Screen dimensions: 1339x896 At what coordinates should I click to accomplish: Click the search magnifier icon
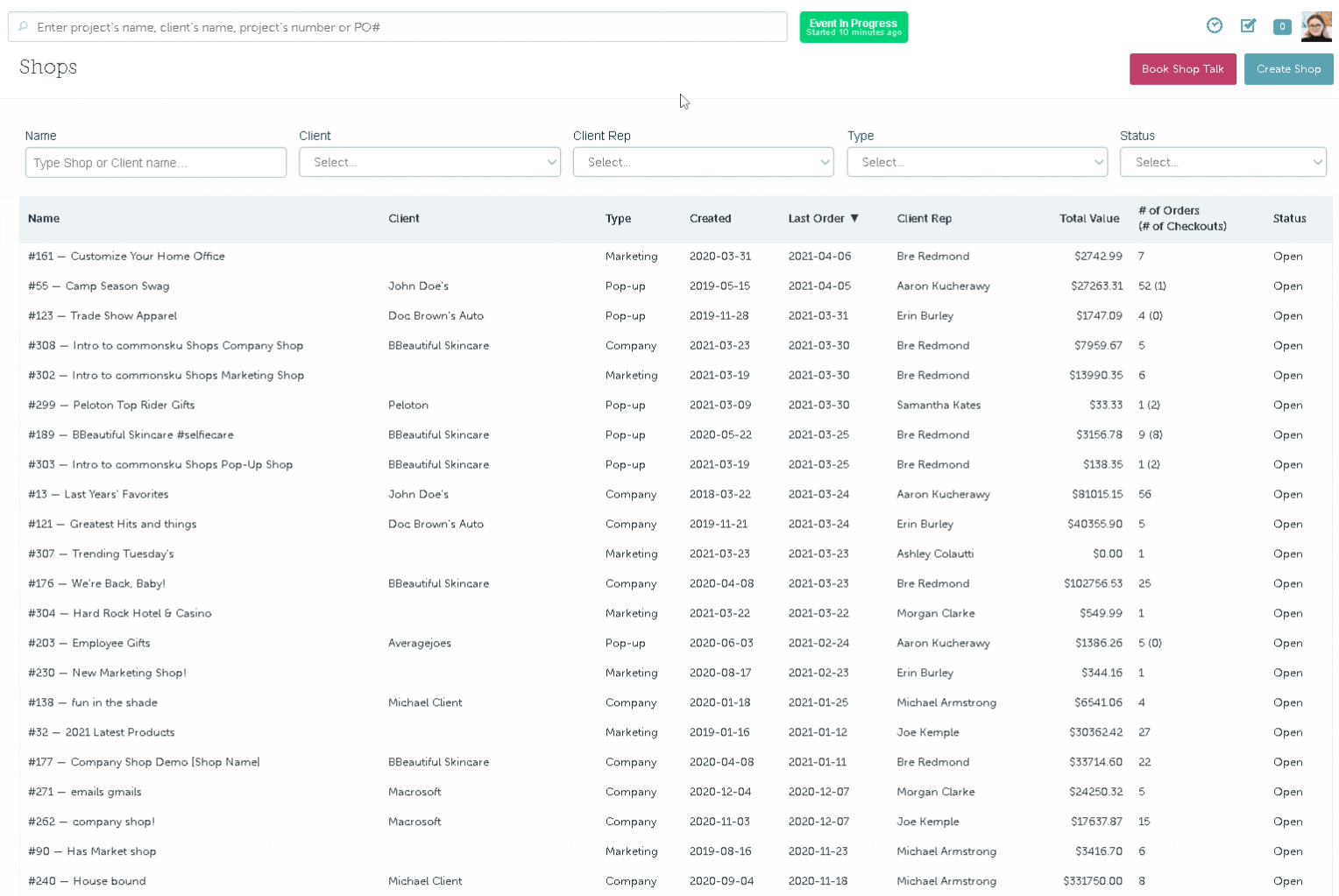23,27
